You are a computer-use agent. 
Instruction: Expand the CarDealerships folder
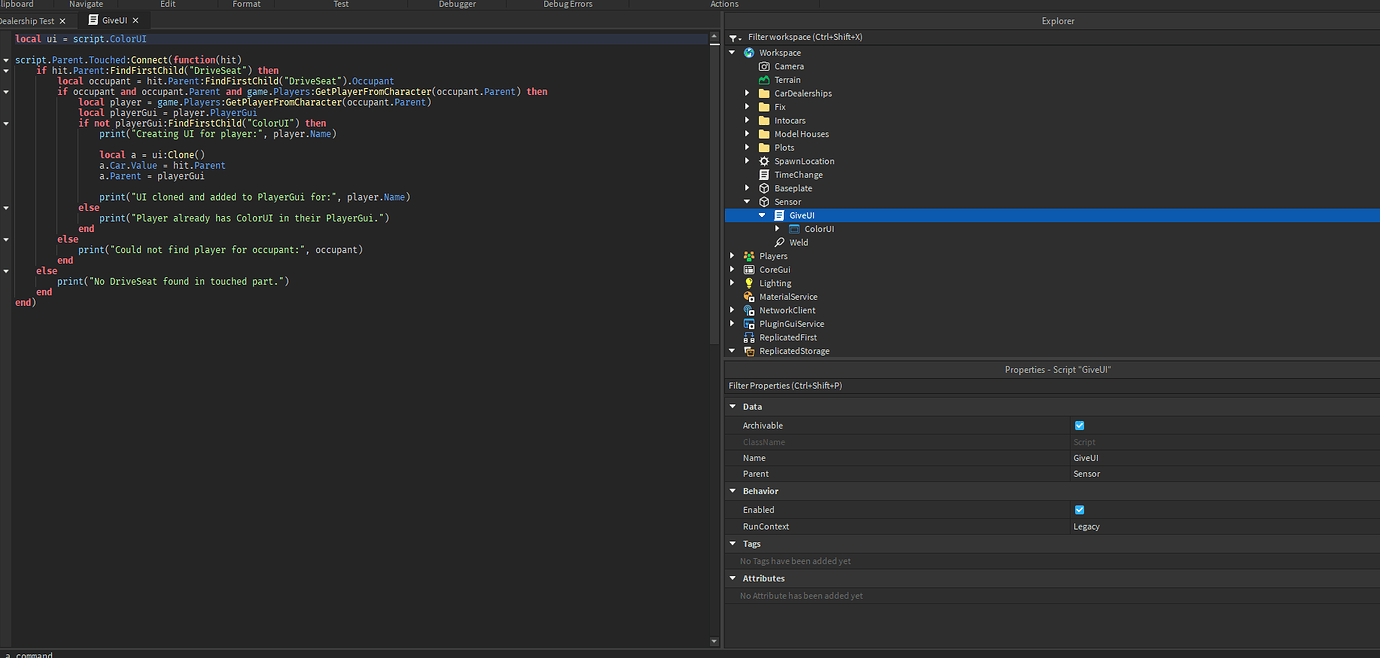(745, 92)
